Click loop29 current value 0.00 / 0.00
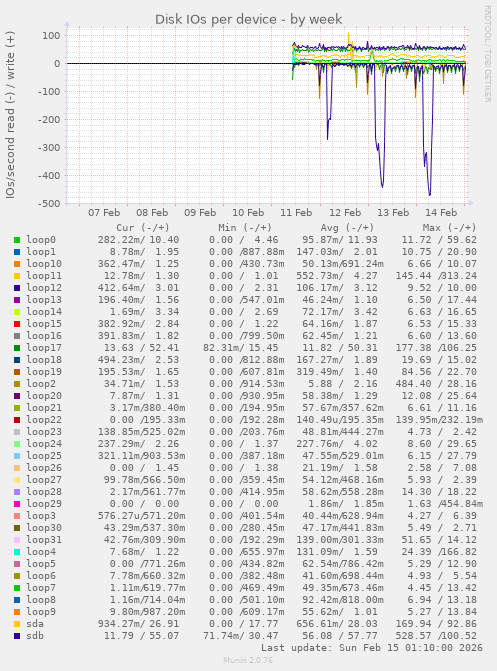 click(144, 504)
